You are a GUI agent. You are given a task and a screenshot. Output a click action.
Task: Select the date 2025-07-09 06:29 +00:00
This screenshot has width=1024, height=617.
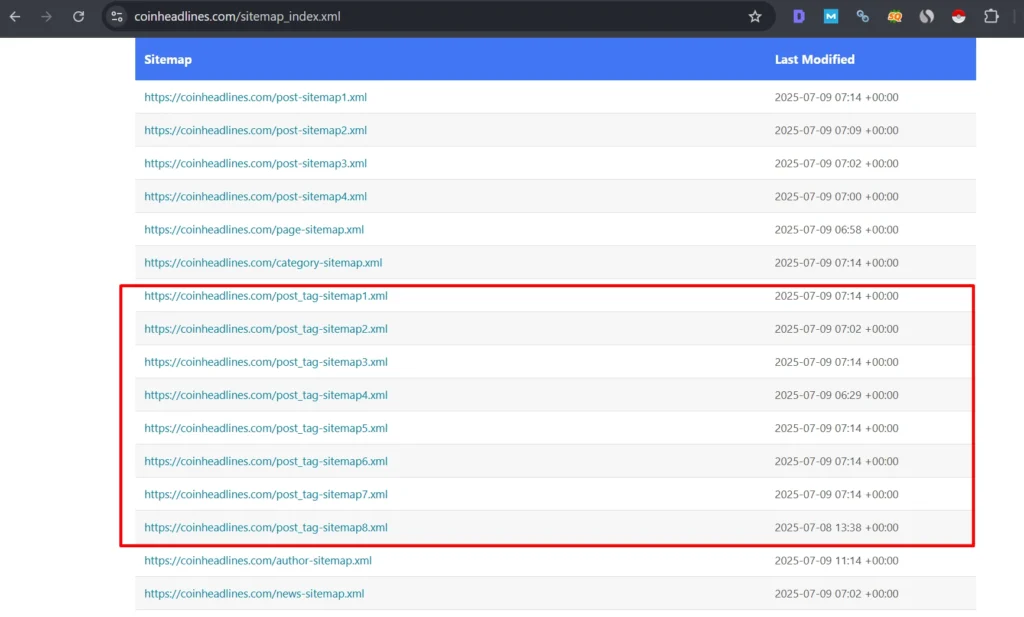coord(837,395)
